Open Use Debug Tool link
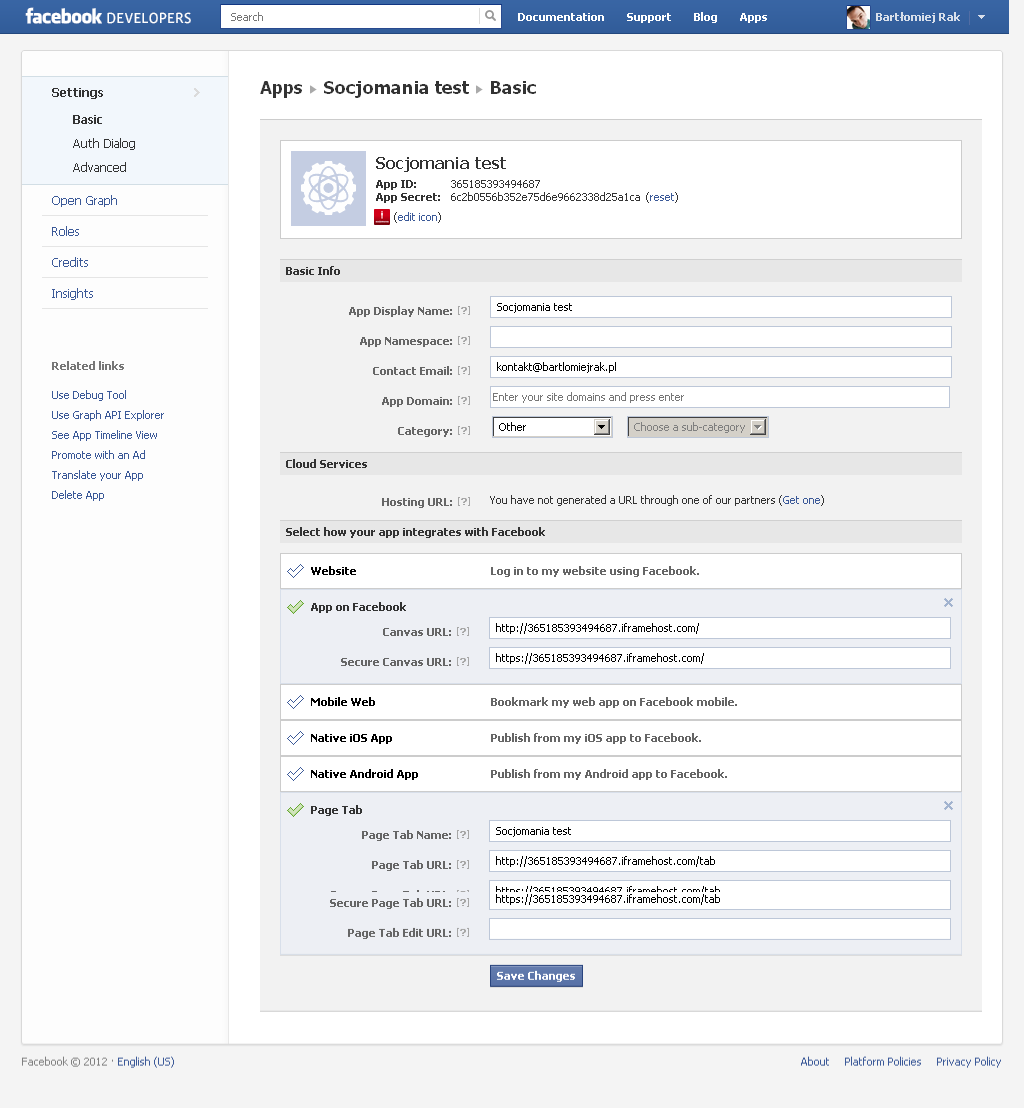 point(89,395)
